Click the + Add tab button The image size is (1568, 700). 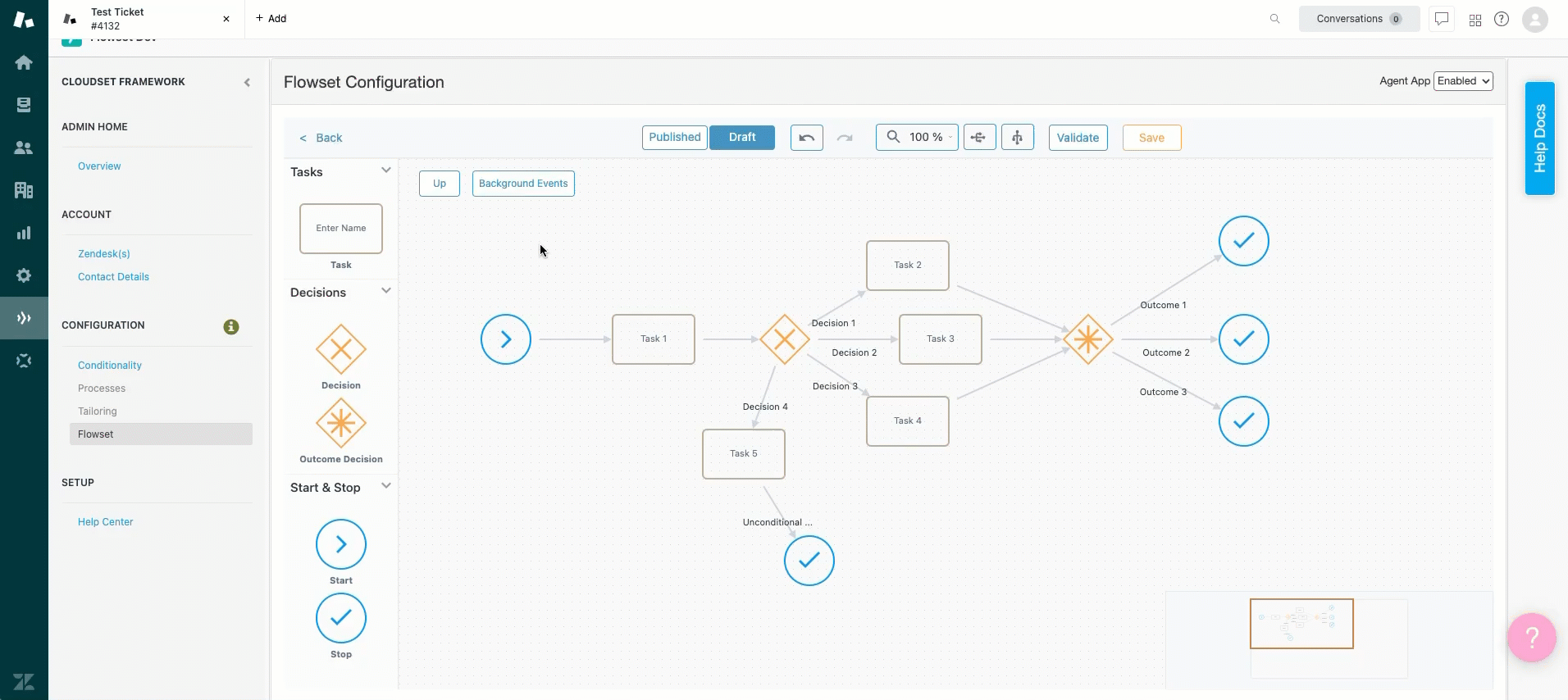[271, 19]
